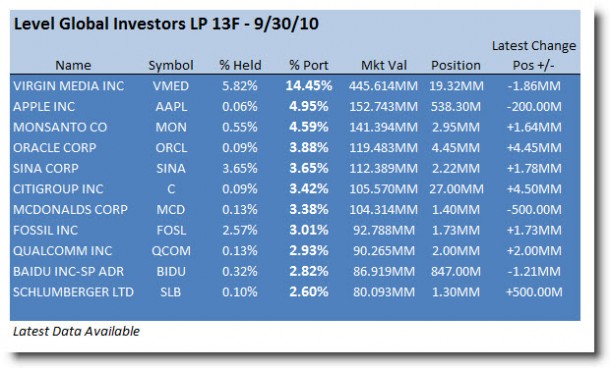The width and height of the screenshot is (610, 368).
Task: Click the % Held column header
Action: pyautogui.click(x=240, y=65)
